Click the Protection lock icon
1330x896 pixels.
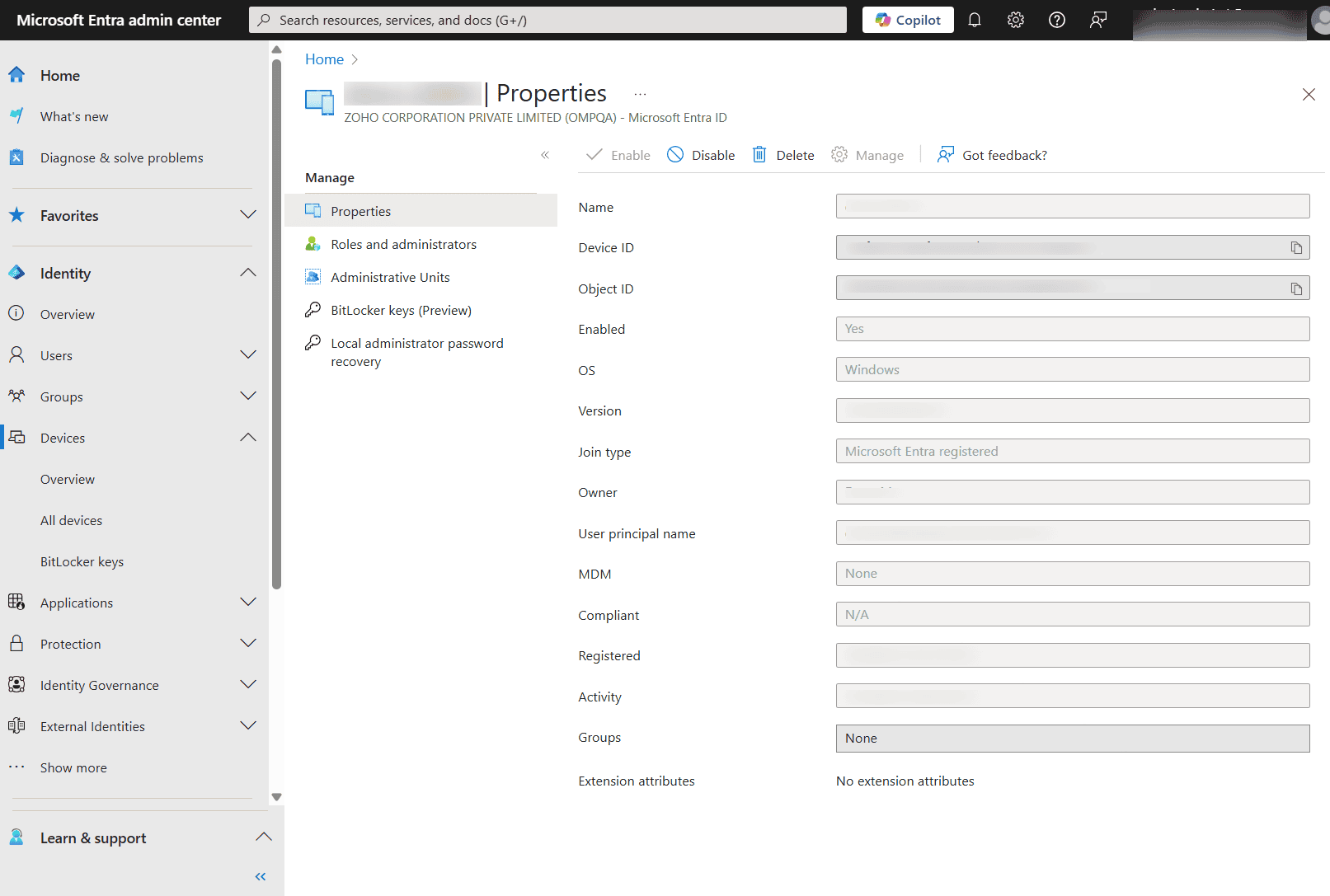[16, 643]
